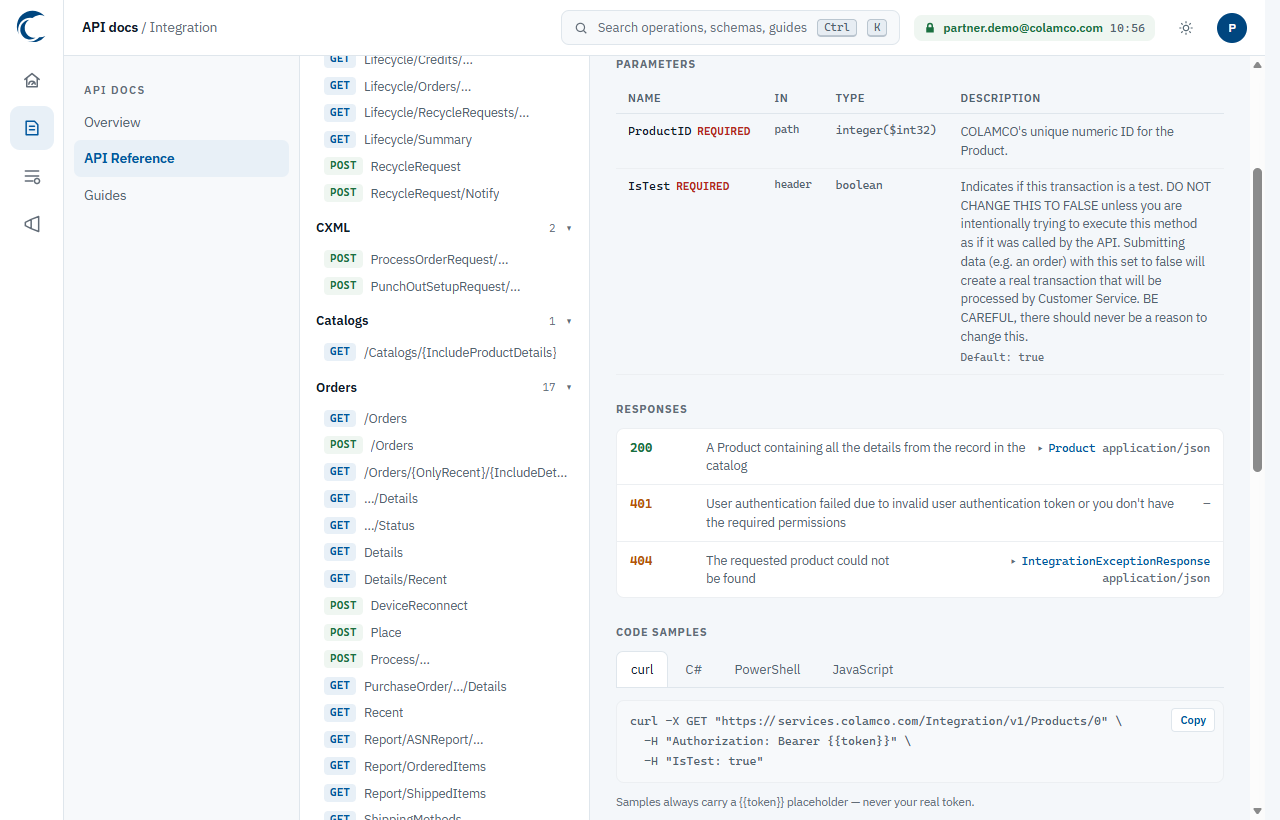Click the 404 response code
The image size is (1280, 820).
pyautogui.click(x=641, y=561)
